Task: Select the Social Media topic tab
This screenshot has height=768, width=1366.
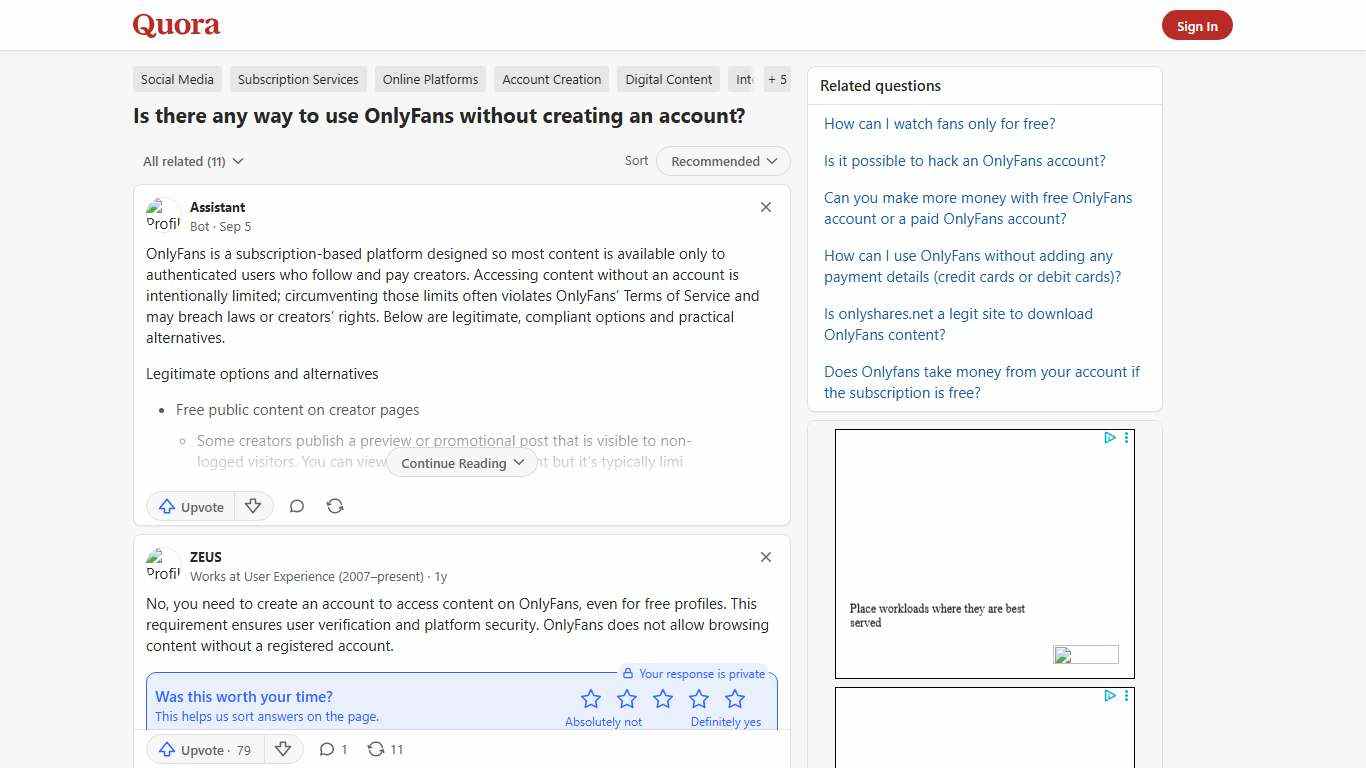Action: [177, 79]
